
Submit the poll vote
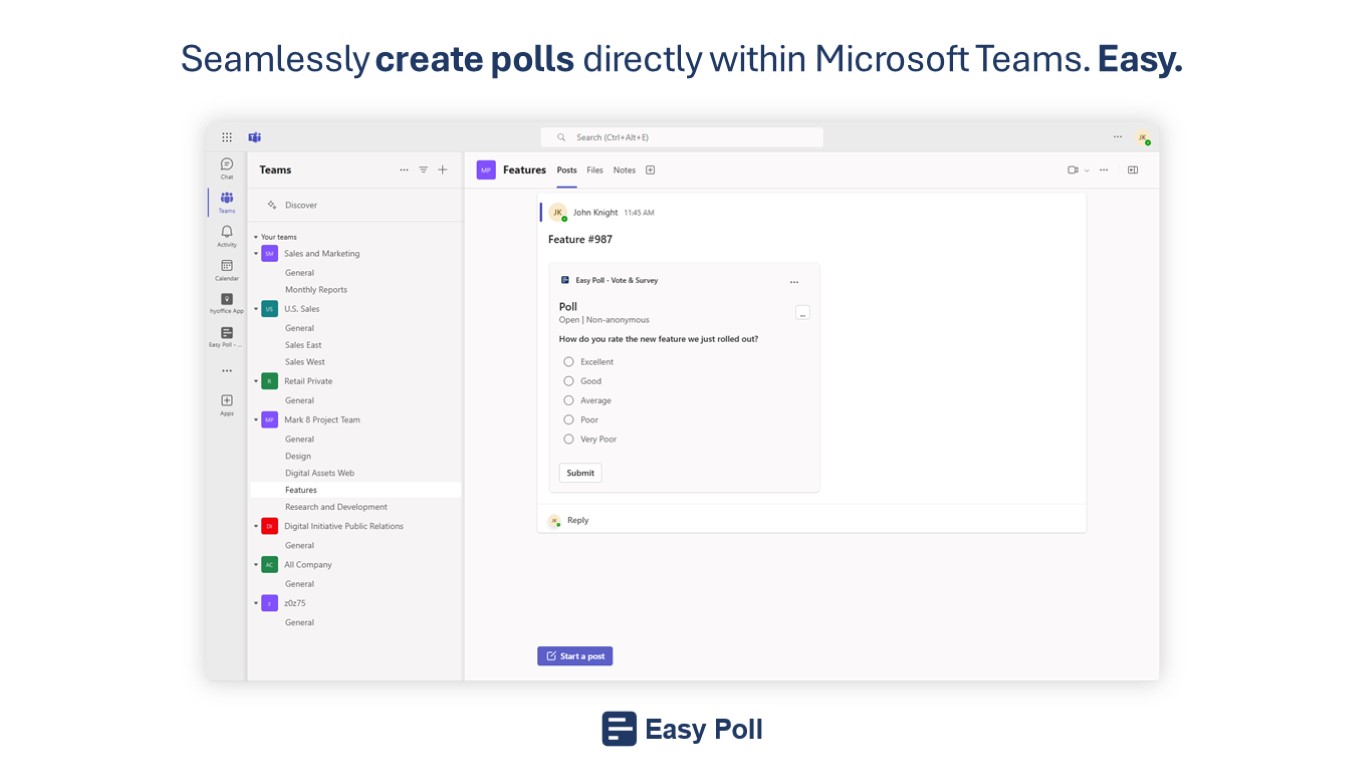click(x=580, y=473)
